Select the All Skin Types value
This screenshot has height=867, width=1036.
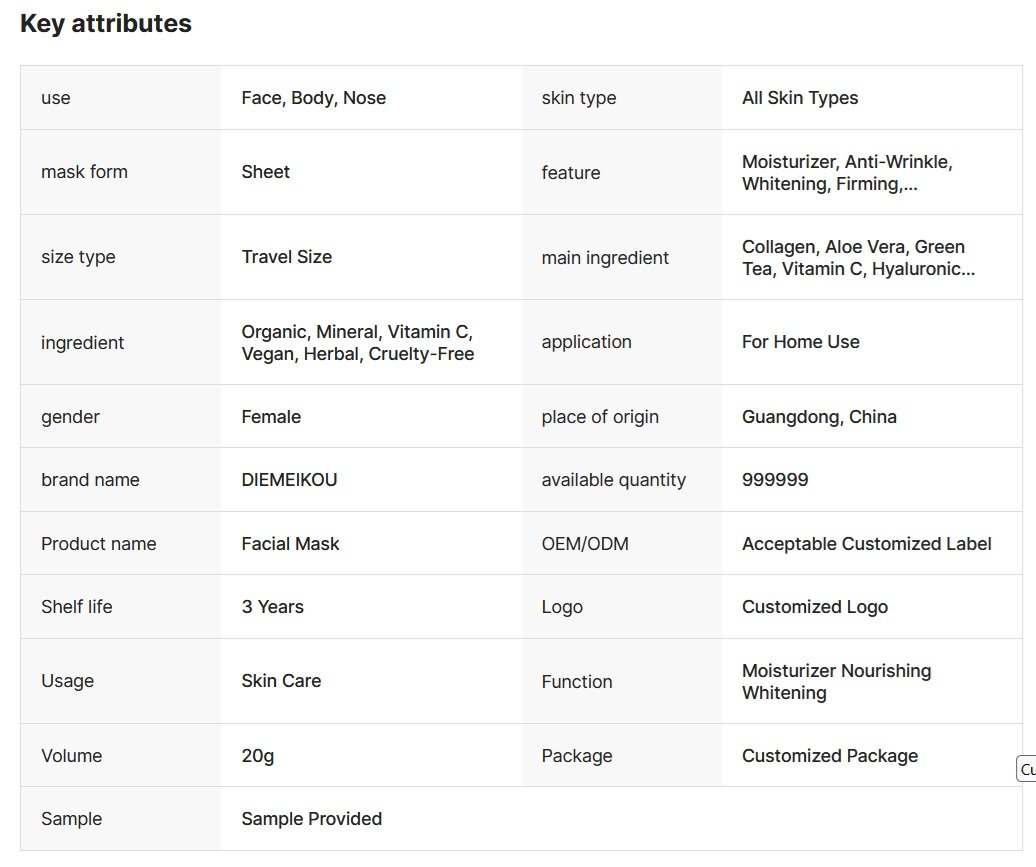point(800,98)
